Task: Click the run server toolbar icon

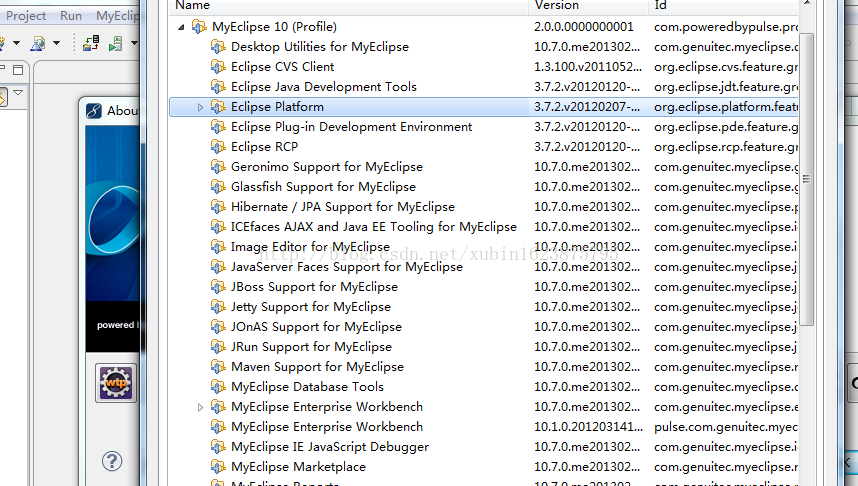Action: (x=115, y=43)
